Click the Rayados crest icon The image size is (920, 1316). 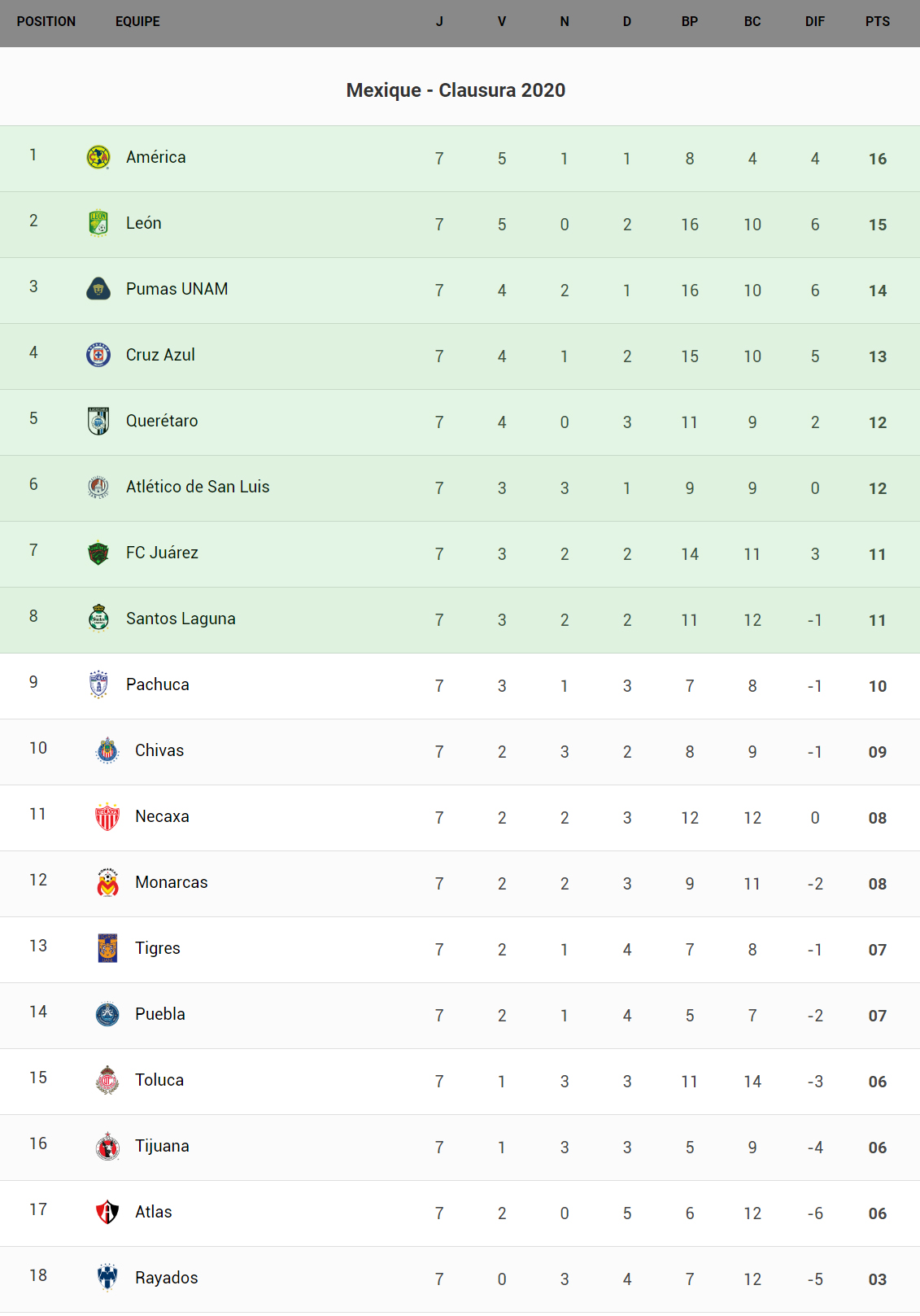point(107,1278)
